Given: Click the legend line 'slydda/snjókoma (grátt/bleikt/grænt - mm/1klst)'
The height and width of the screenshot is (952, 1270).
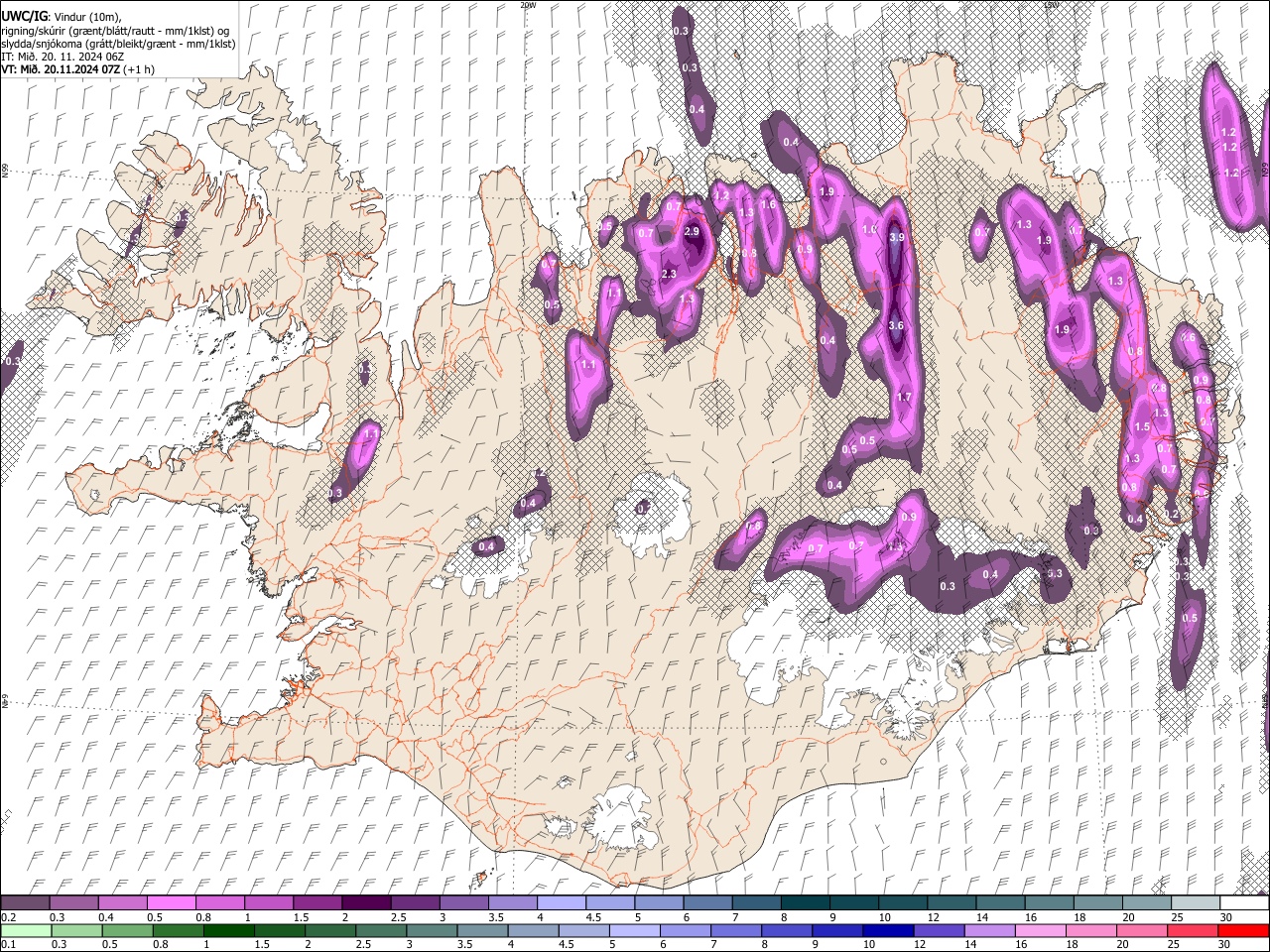Looking at the screenshot, I should [118, 44].
